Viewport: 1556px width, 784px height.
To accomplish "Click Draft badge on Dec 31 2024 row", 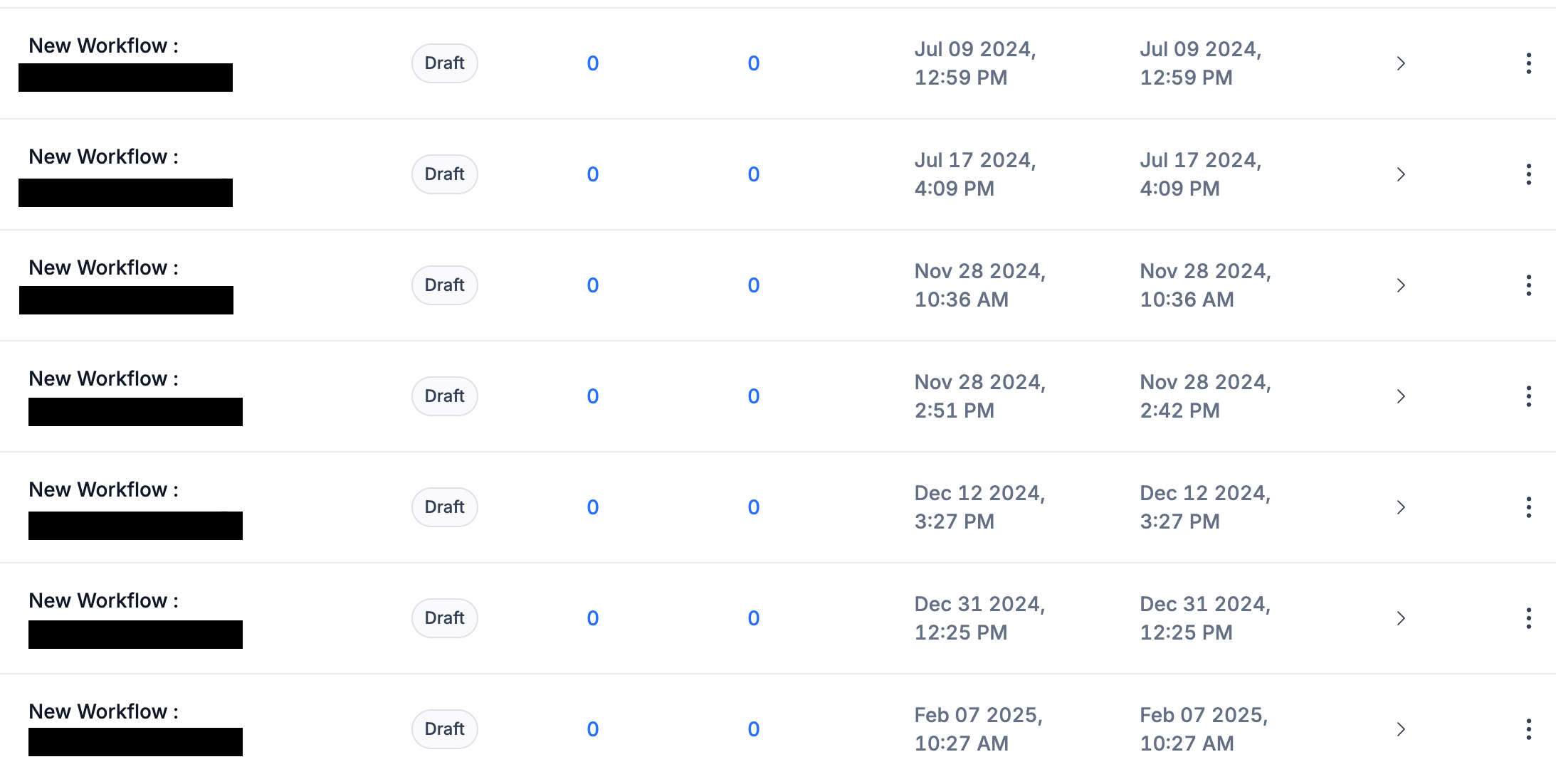I will [445, 618].
